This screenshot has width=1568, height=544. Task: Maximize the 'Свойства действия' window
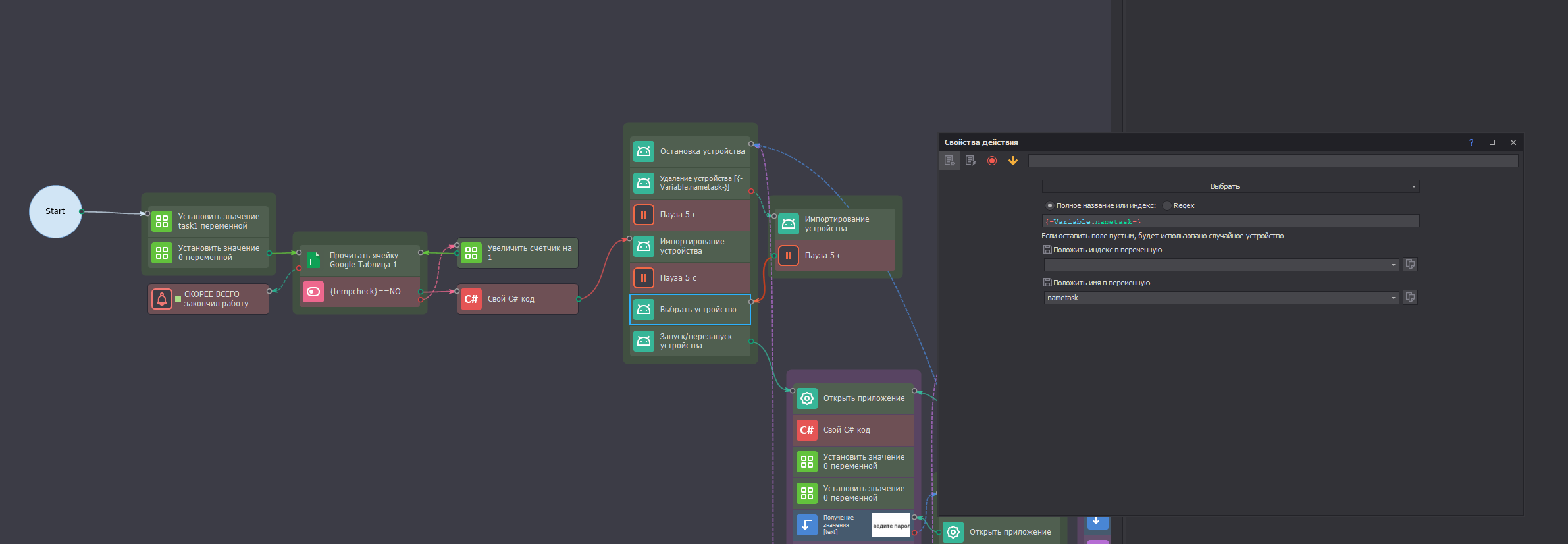tap(1492, 142)
